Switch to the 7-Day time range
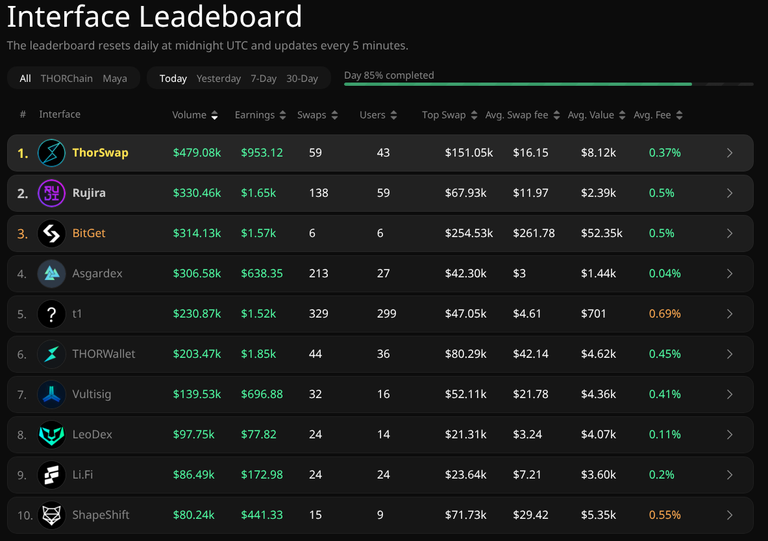The width and height of the screenshot is (768, 541). click(264, 78)
